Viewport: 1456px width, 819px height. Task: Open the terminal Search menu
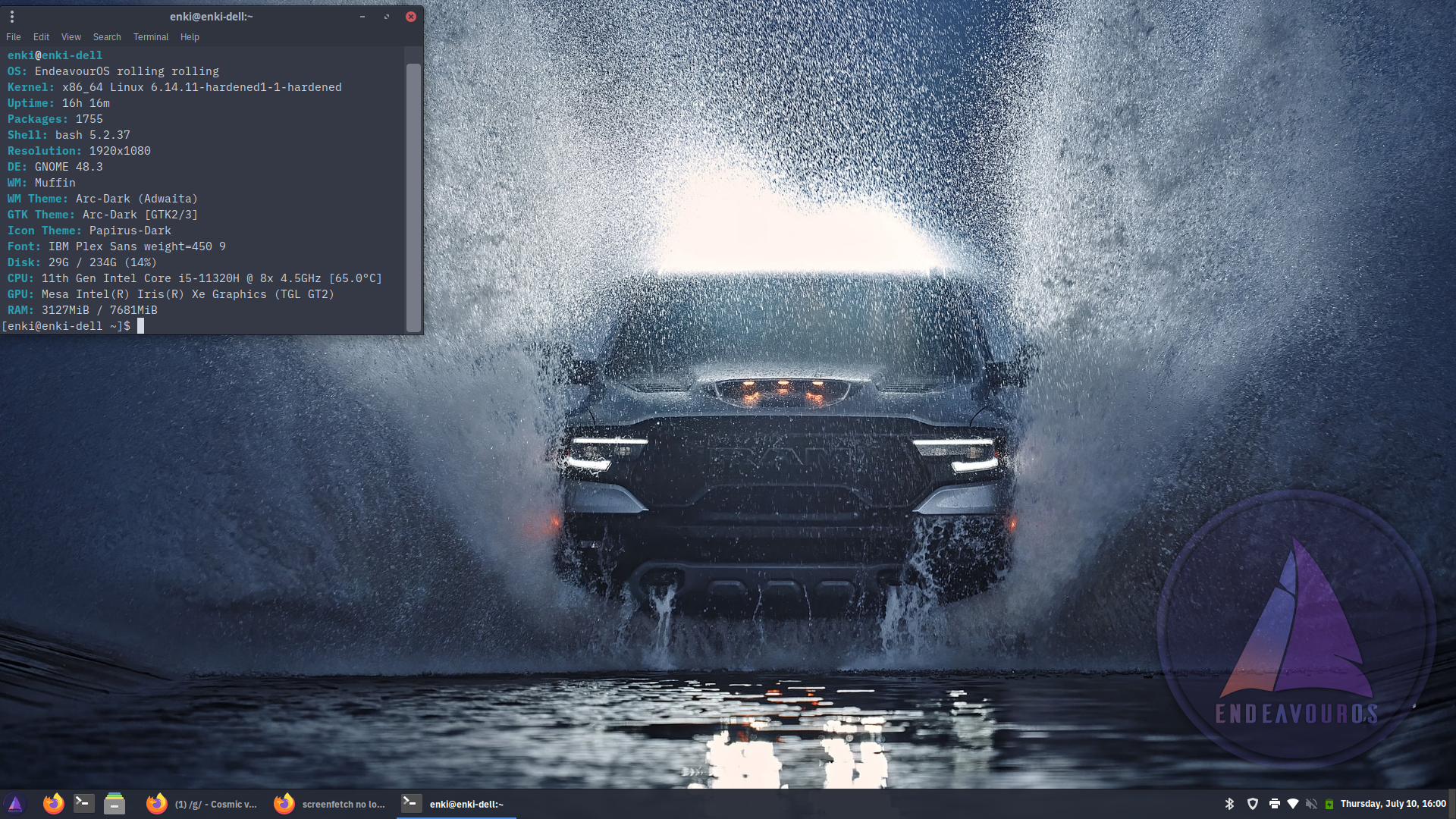coord(107,37)
